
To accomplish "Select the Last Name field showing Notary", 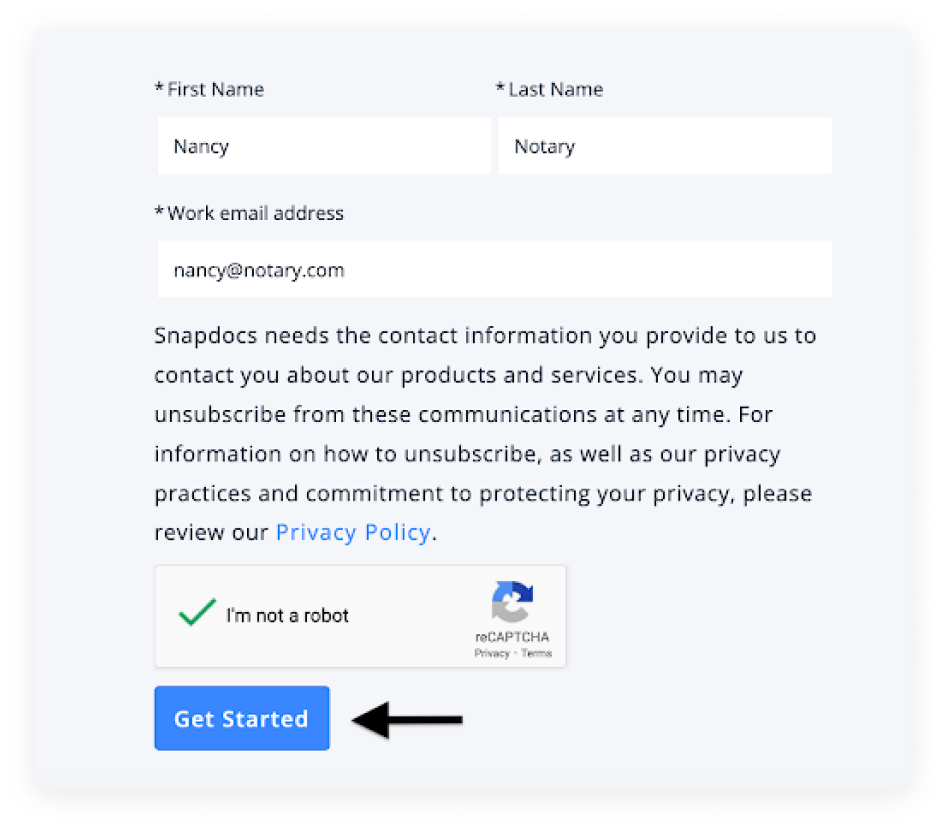I will (665, 146).
